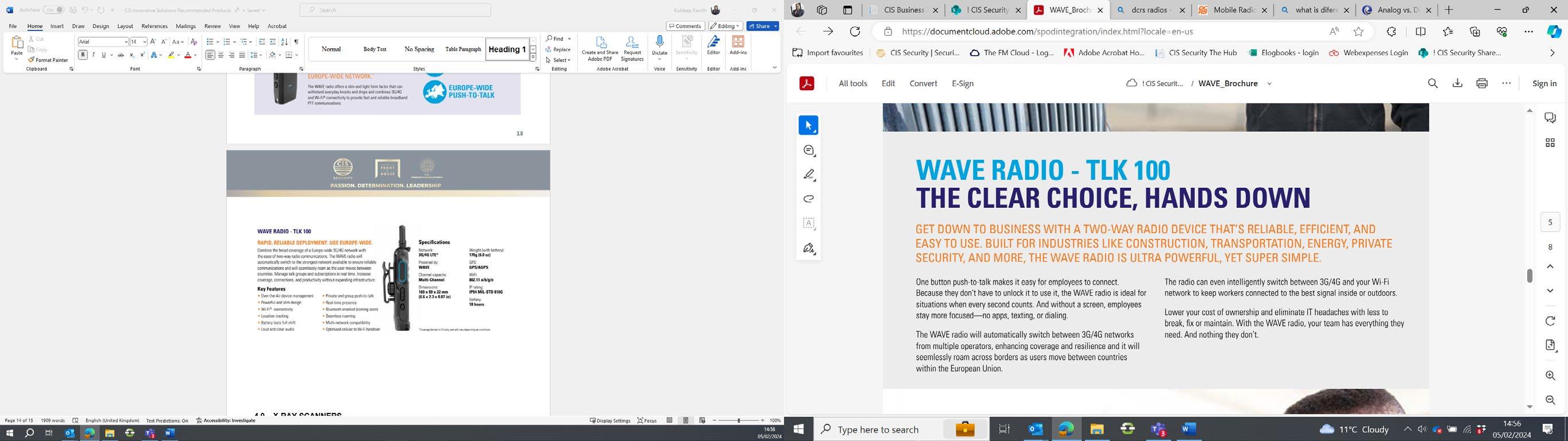Toggle Strikethrough formatting in Word

click(121, 55)
